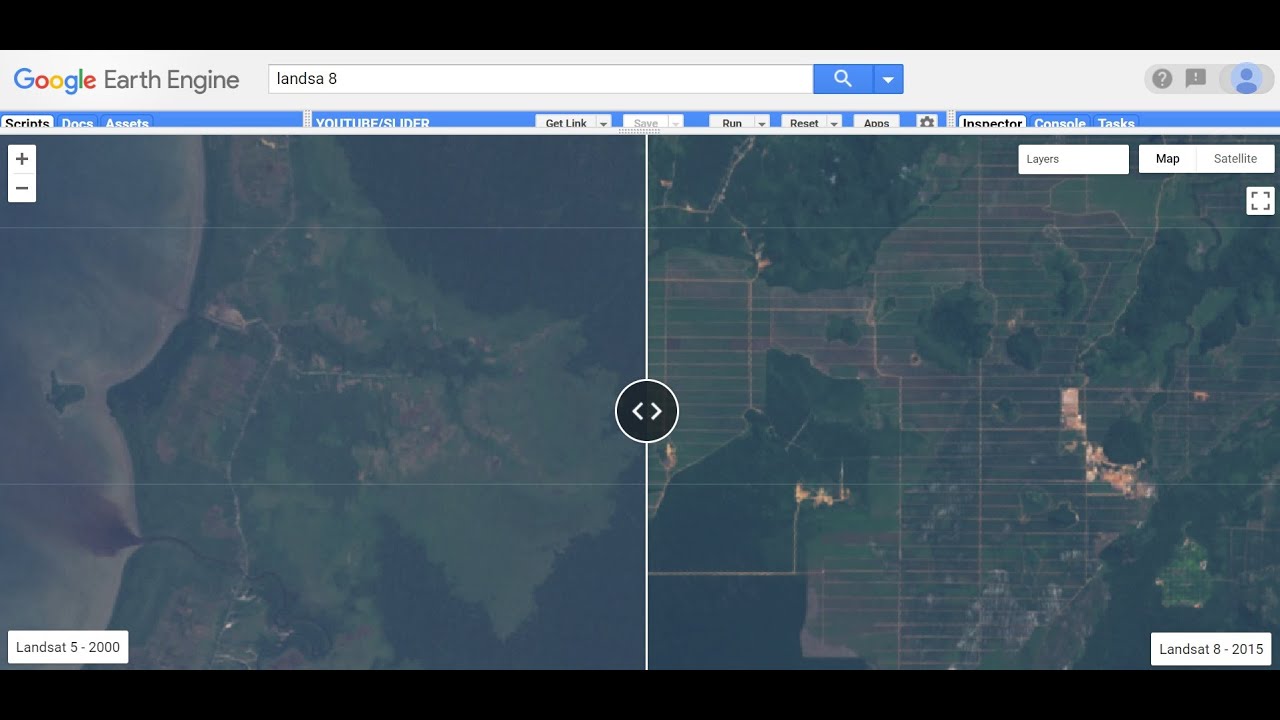Switch to the Inspector tab
1280x720 pixels.
click(992, 123)
